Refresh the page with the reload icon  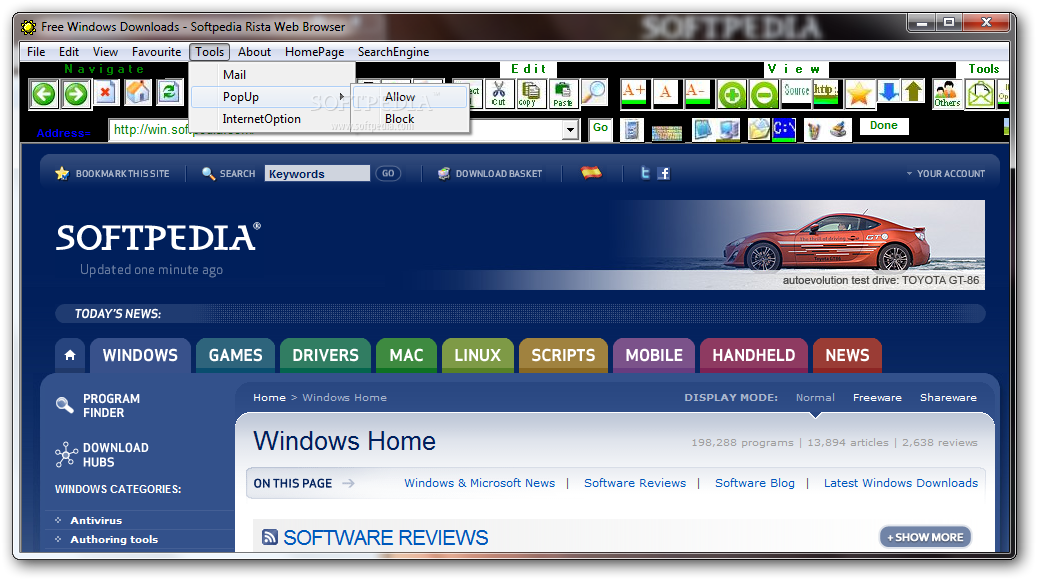click(x=169, y=92)
